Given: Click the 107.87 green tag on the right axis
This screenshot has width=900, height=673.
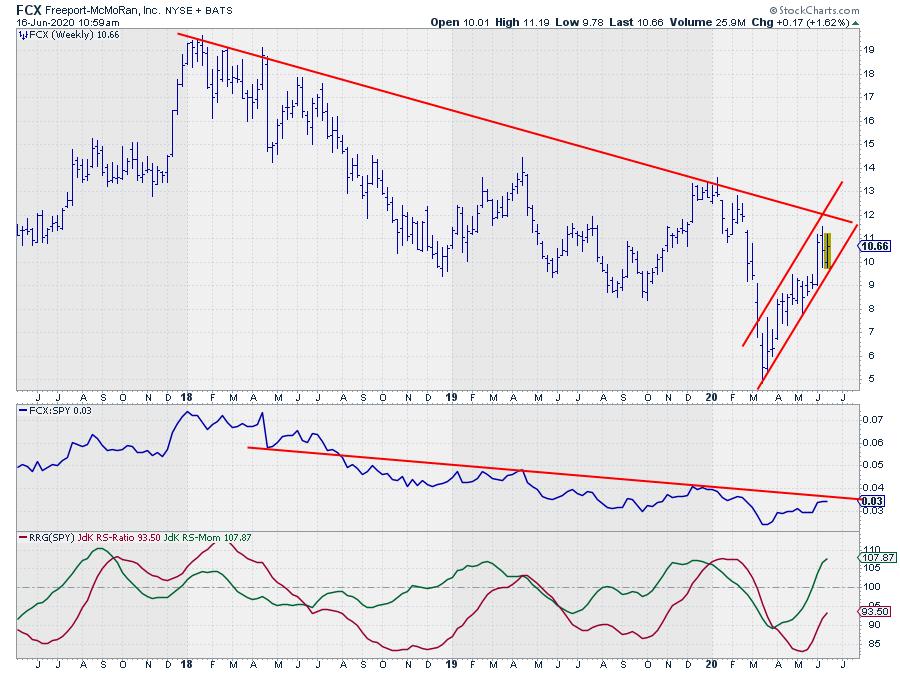Looking at the screenshot, I should [x=876, y=557].
